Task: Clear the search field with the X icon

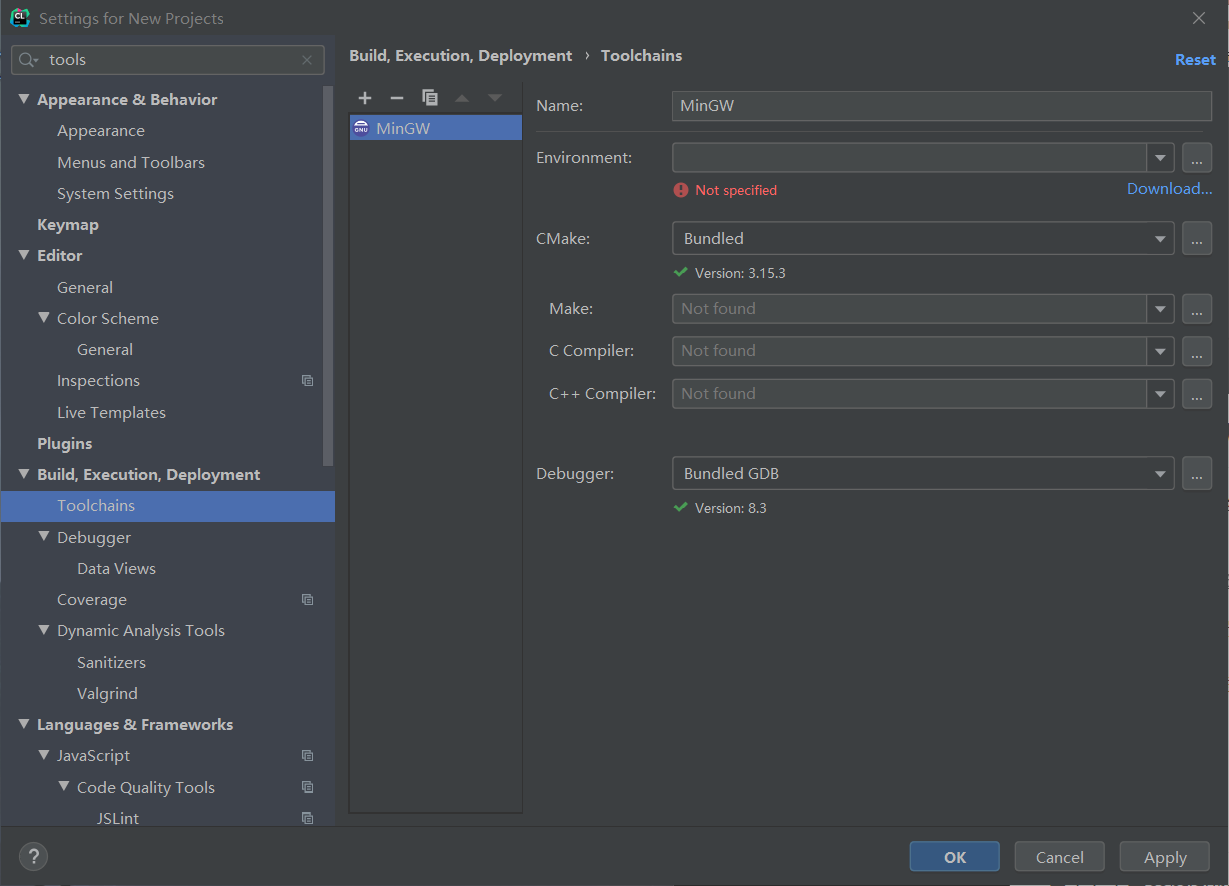Action: (x=307, y=60)
